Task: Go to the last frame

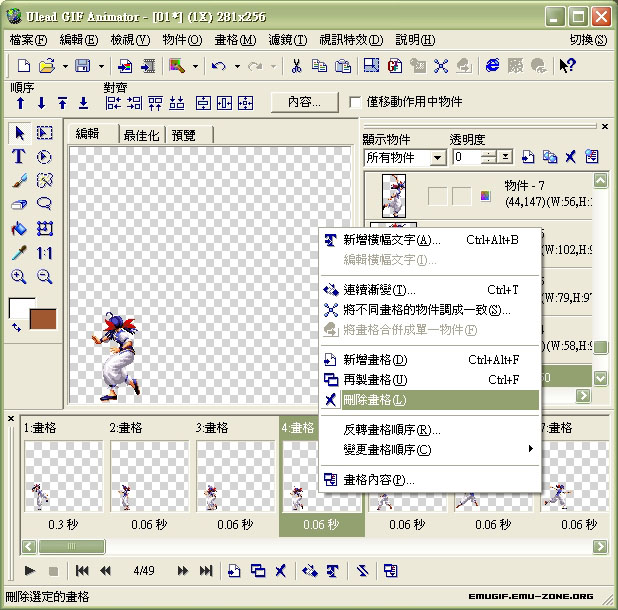Action: pos(206,570)
